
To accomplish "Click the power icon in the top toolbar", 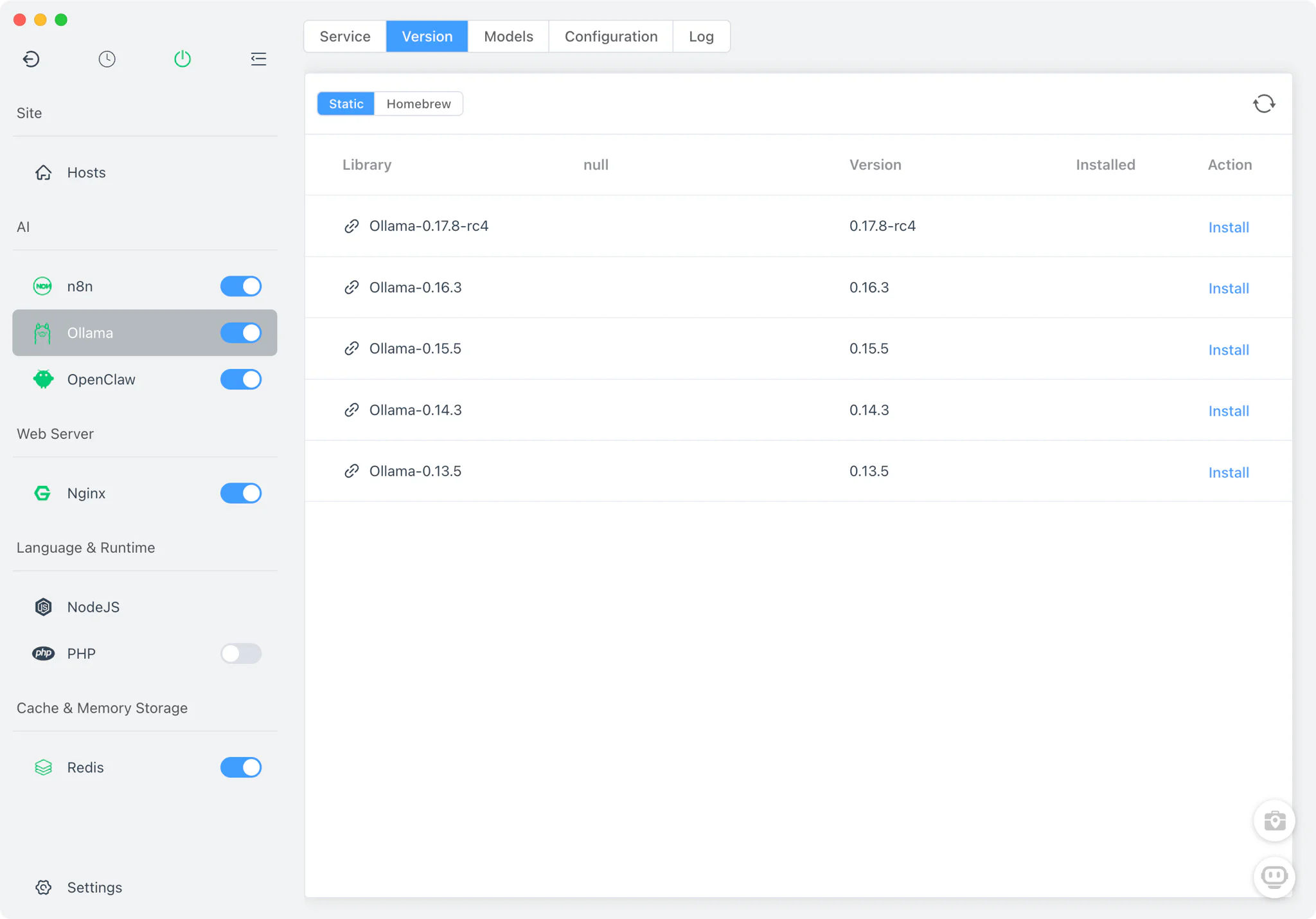I will tap(182, 58).
